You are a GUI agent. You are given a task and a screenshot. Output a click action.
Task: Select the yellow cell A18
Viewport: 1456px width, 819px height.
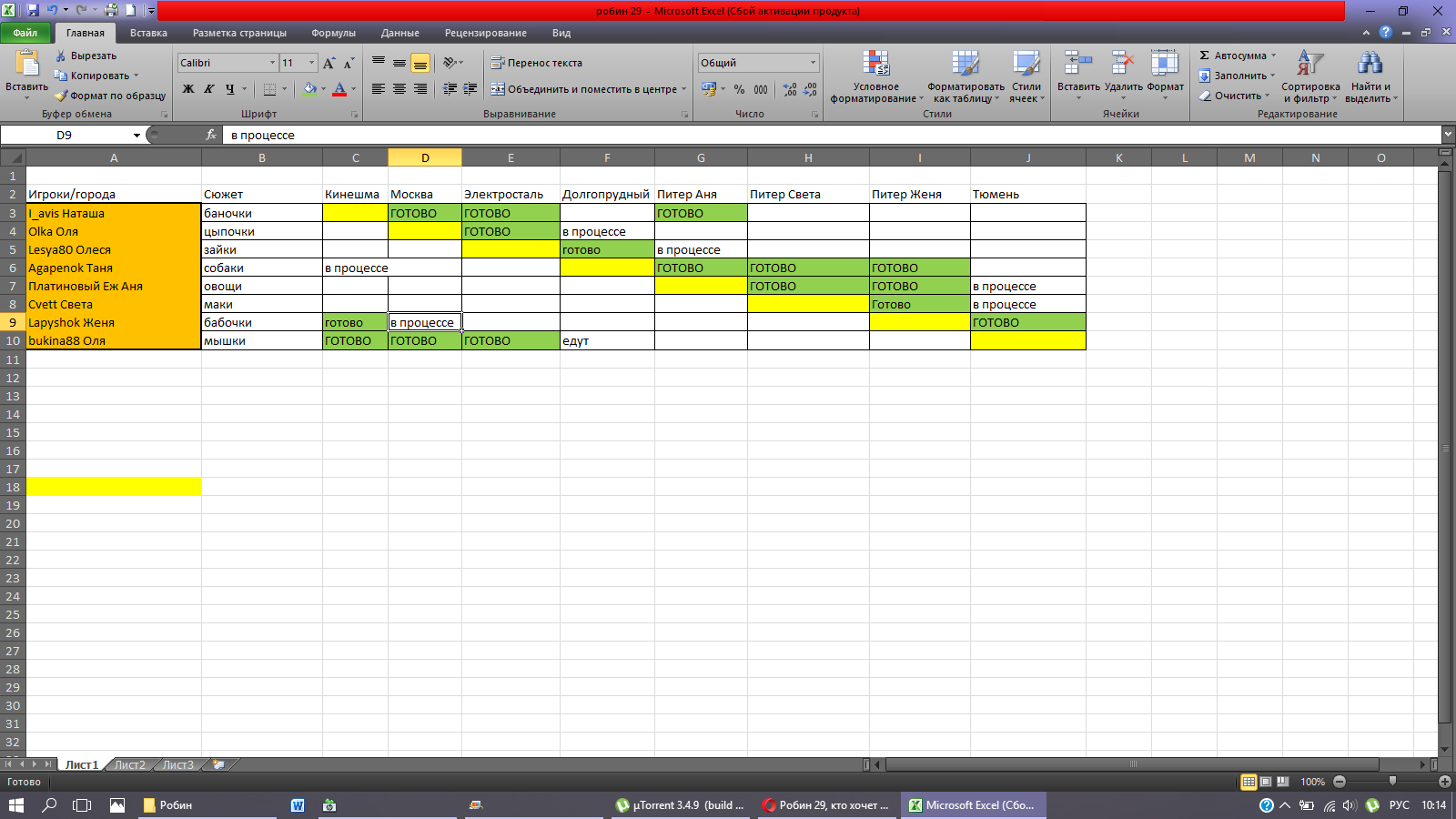[x=114, y=487]
